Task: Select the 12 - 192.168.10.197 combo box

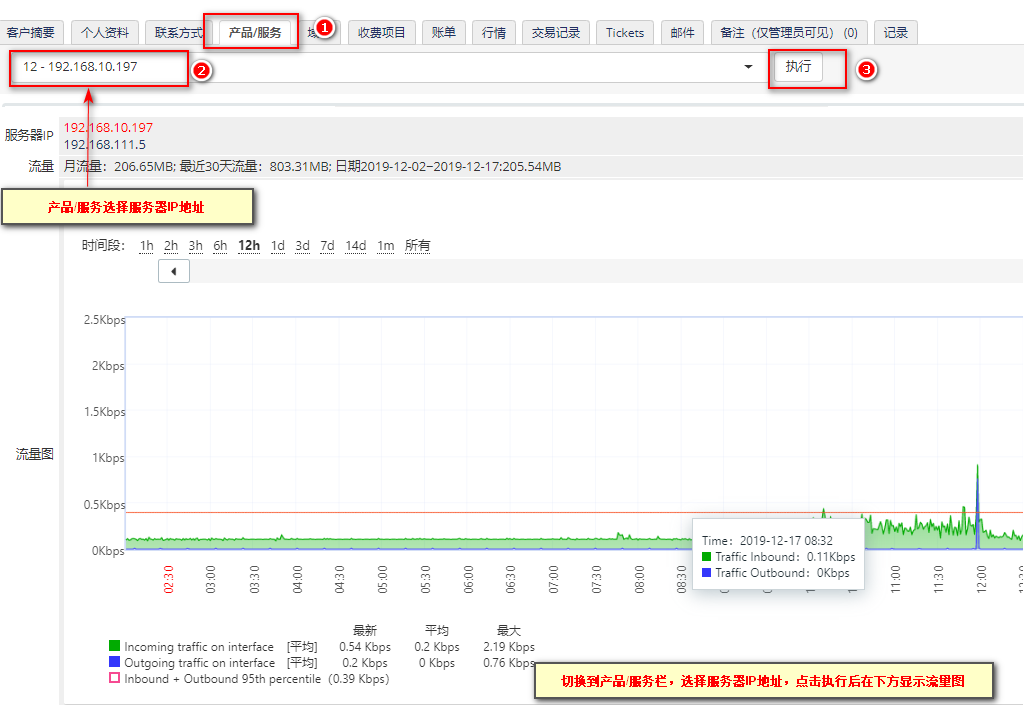Action: pos(385,67)
